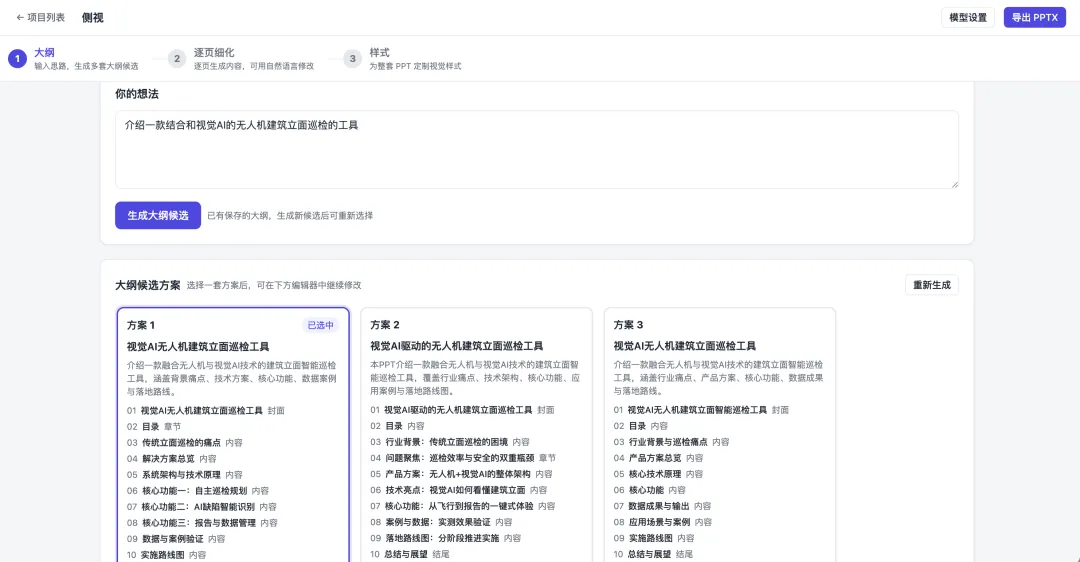Click 方案 3 row 10 总结与展望
Screen dimensions: 1080x562
pyautogui.click(x=654, y=554)
